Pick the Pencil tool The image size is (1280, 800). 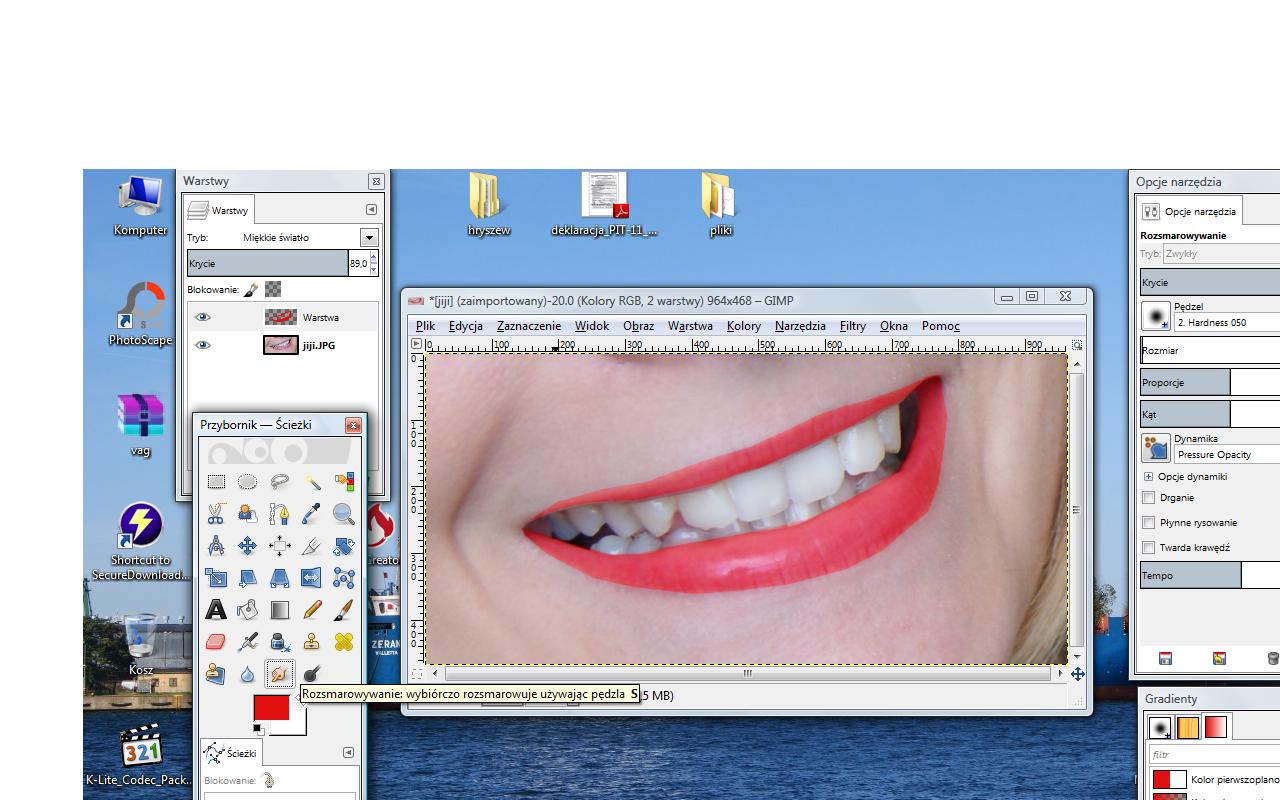(x=312, y=610)
